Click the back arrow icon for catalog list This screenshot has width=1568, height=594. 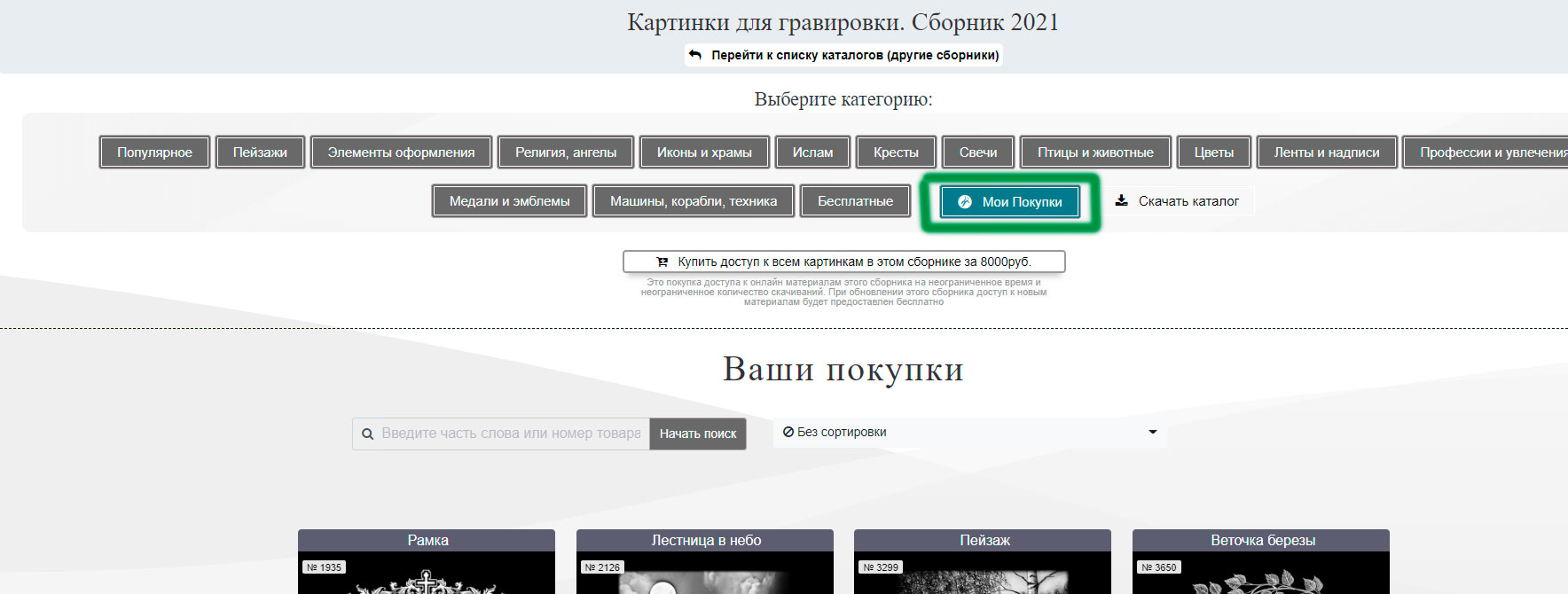[x=695, y=55]
